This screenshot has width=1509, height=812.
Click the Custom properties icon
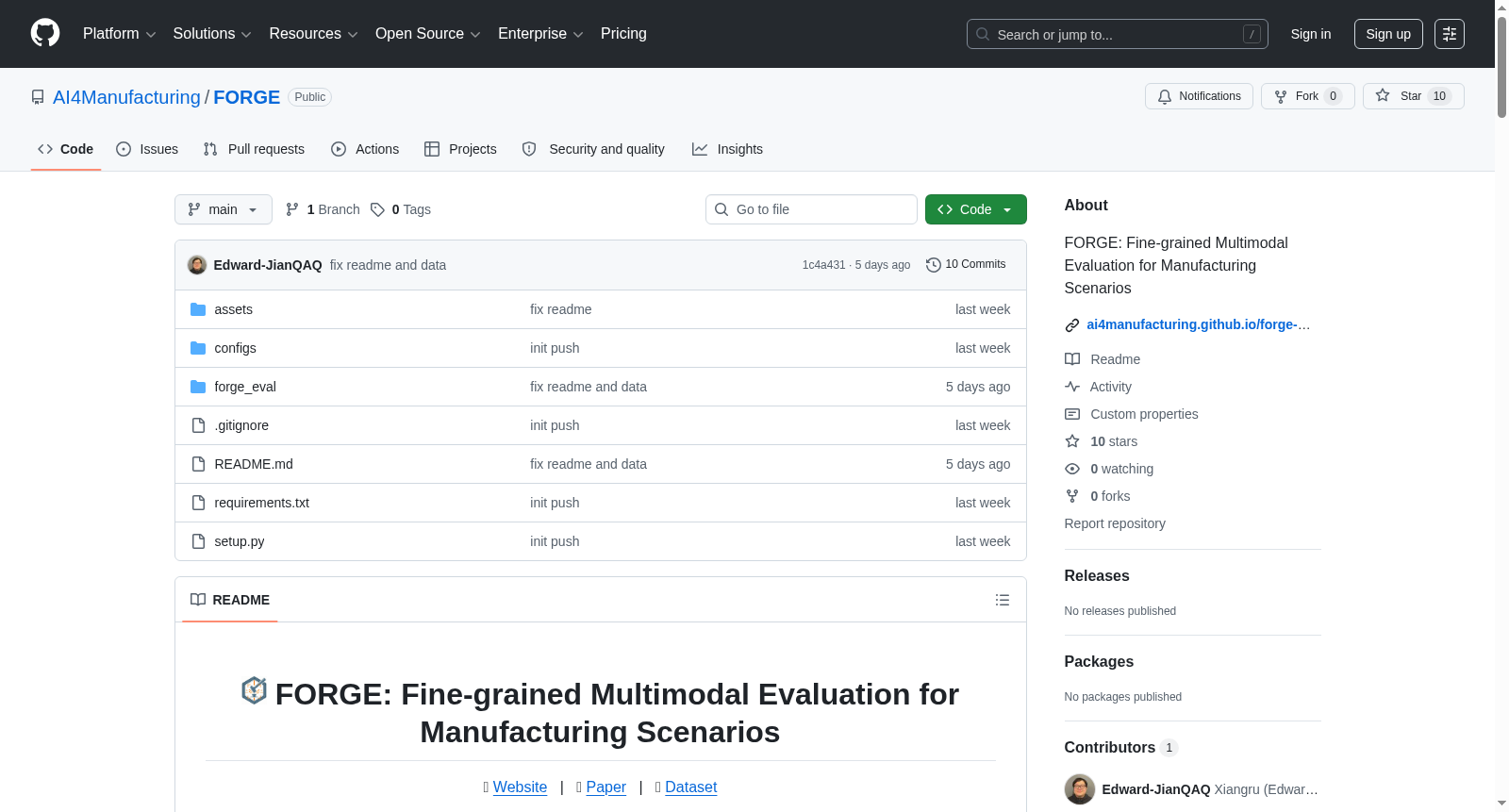pyautogui.click(x=1072, y=414)
